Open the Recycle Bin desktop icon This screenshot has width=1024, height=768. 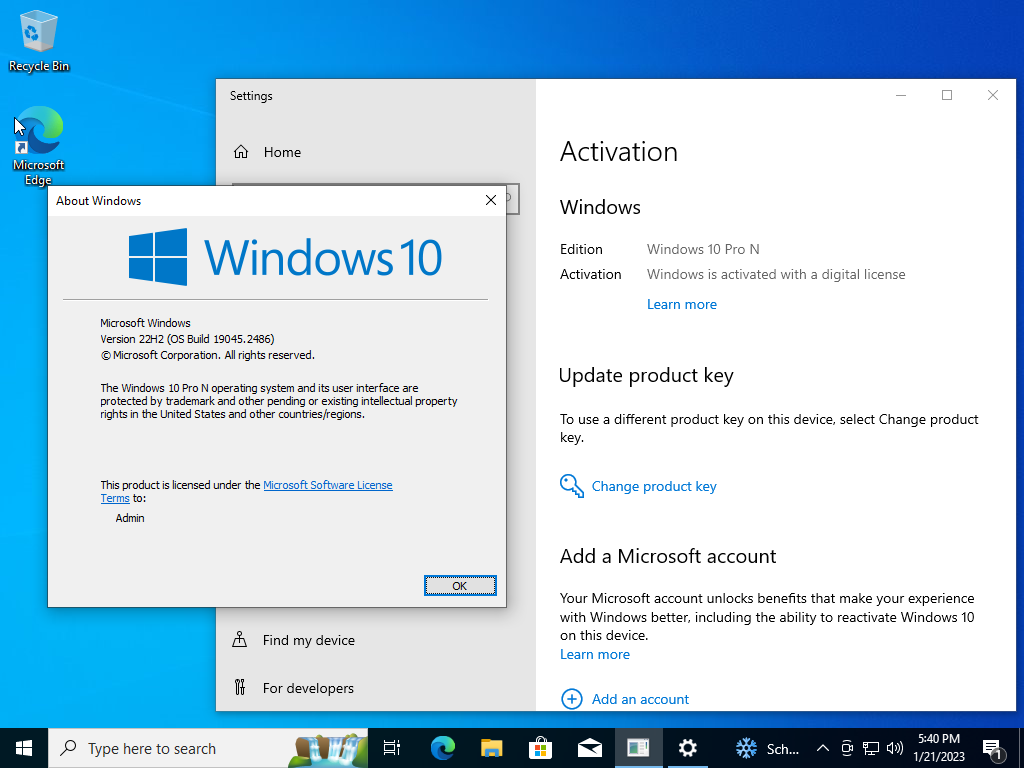click(39, 42)
